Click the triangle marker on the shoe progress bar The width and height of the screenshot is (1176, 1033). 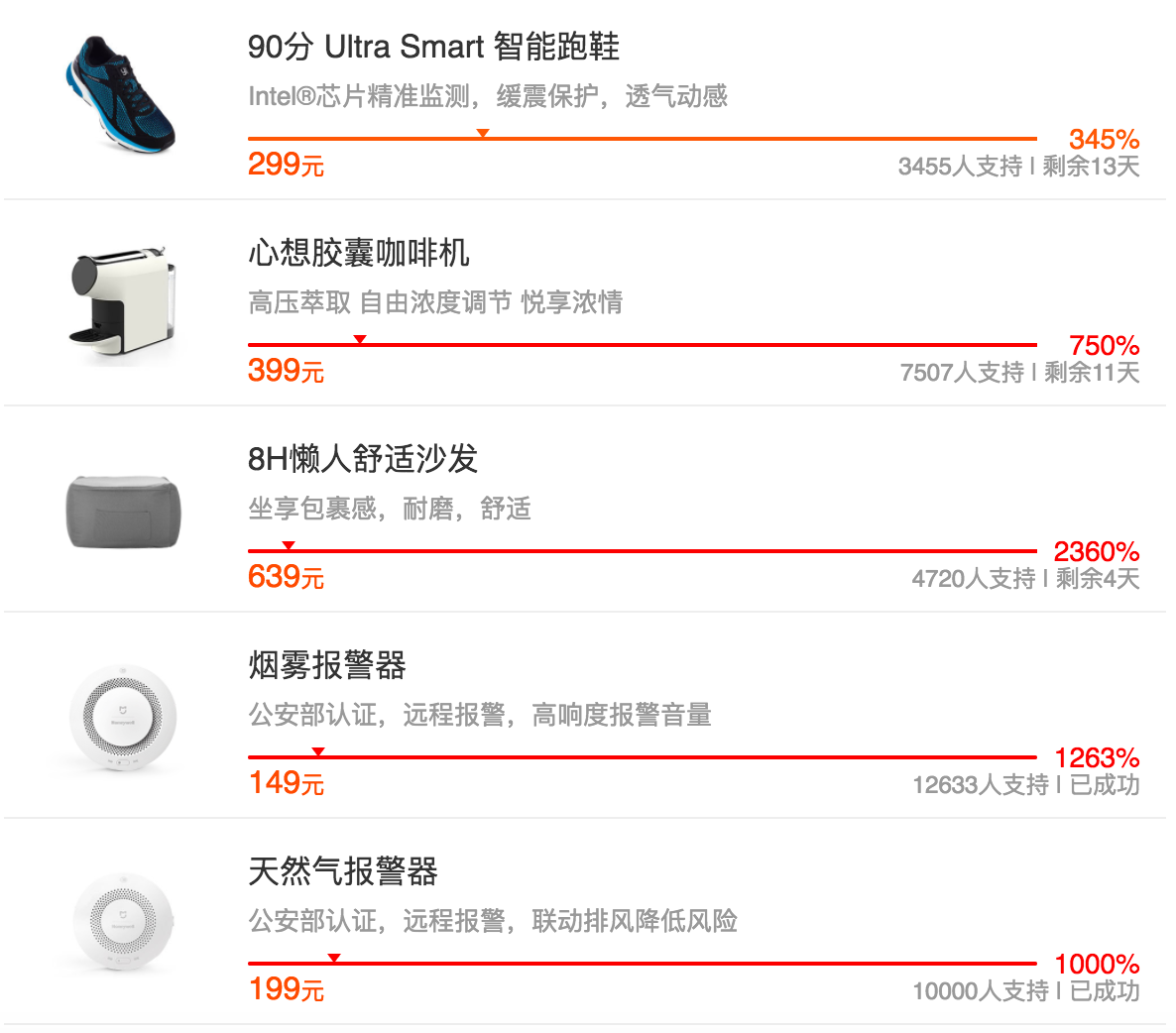click(483, 133)
